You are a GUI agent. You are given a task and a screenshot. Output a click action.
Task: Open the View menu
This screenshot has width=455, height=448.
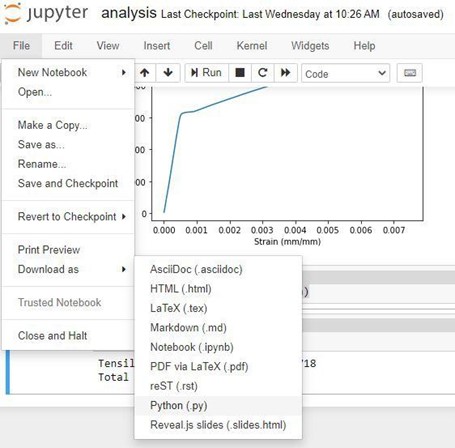108,46
